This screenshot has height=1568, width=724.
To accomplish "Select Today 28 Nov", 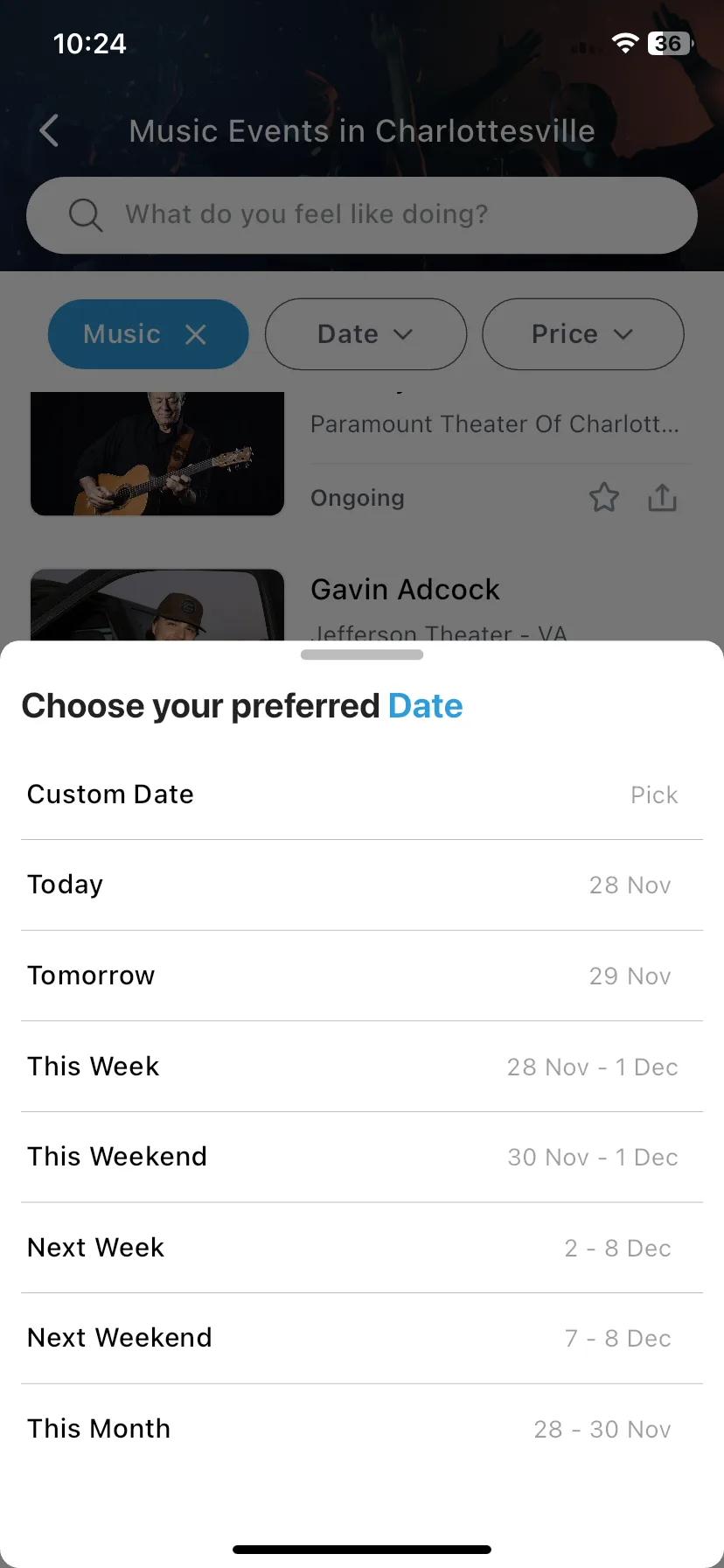I will point(362,885).
